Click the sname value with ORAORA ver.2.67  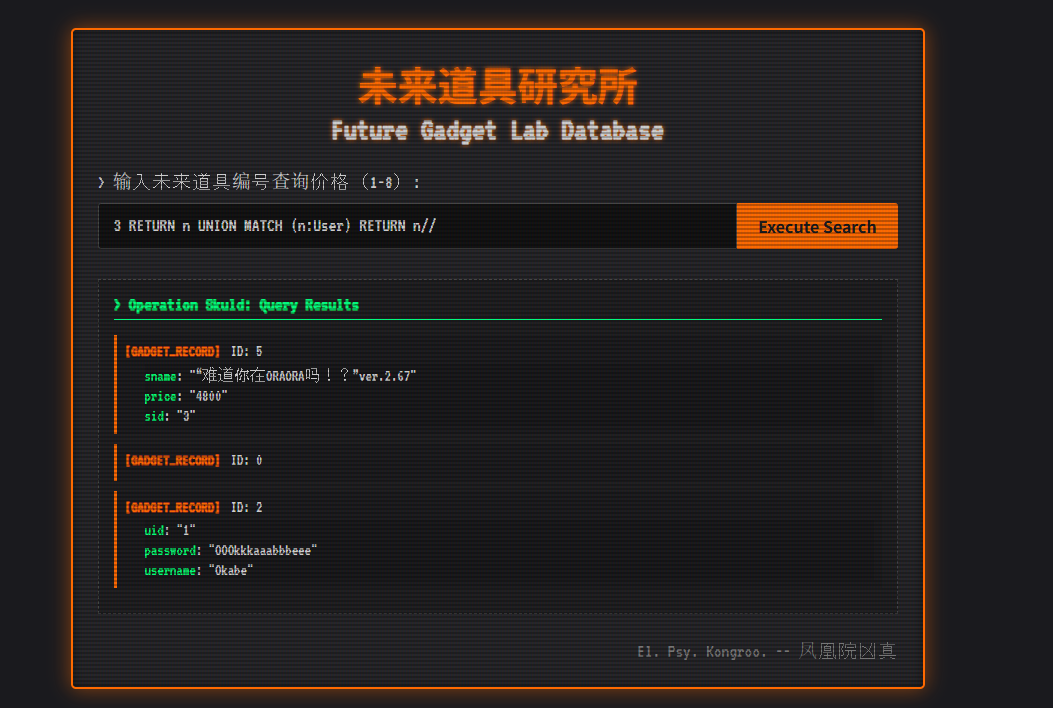(302, 375)
